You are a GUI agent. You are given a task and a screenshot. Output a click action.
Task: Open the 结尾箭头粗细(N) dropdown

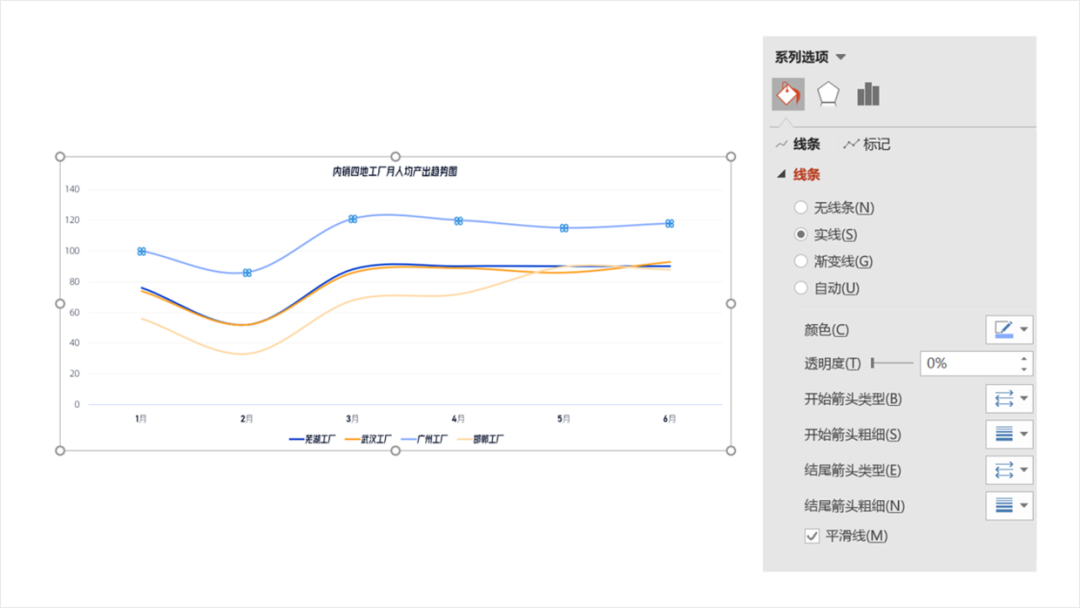click(x=1009, y=506)
